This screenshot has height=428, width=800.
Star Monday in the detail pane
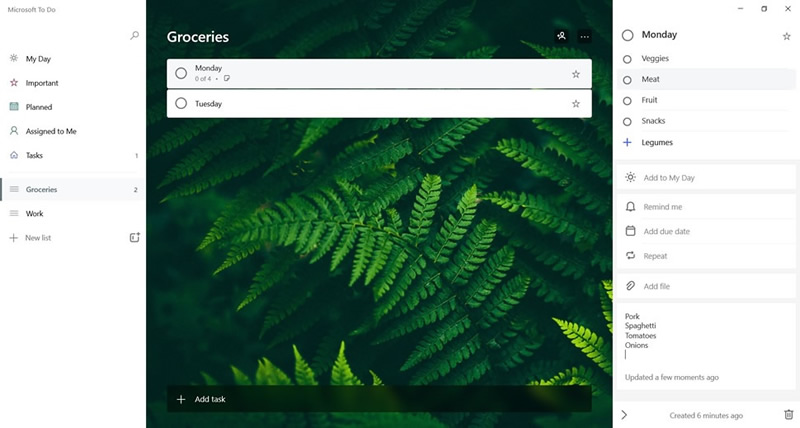[786, 36]
